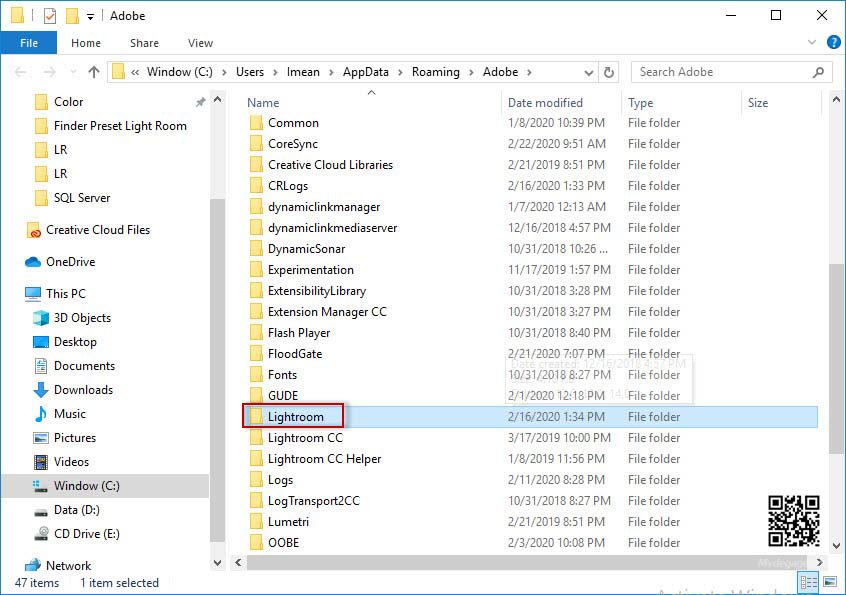Click Window (C:) in the address path
This screenshot has height=595, width=846.
pyautogui.click(x=180, y=72)
